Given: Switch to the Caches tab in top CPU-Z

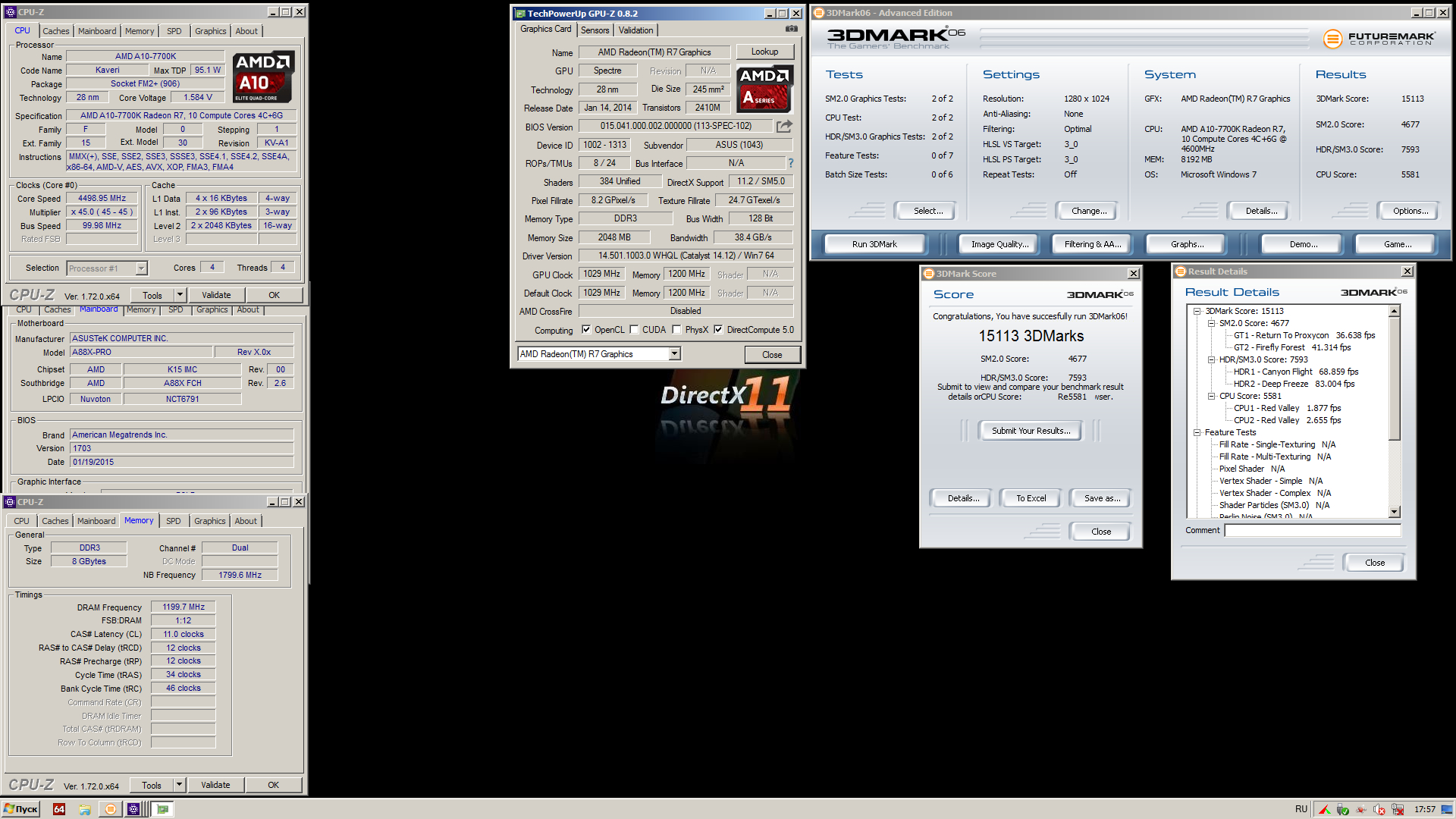Looking at the screenshot, I should [55, 31].
